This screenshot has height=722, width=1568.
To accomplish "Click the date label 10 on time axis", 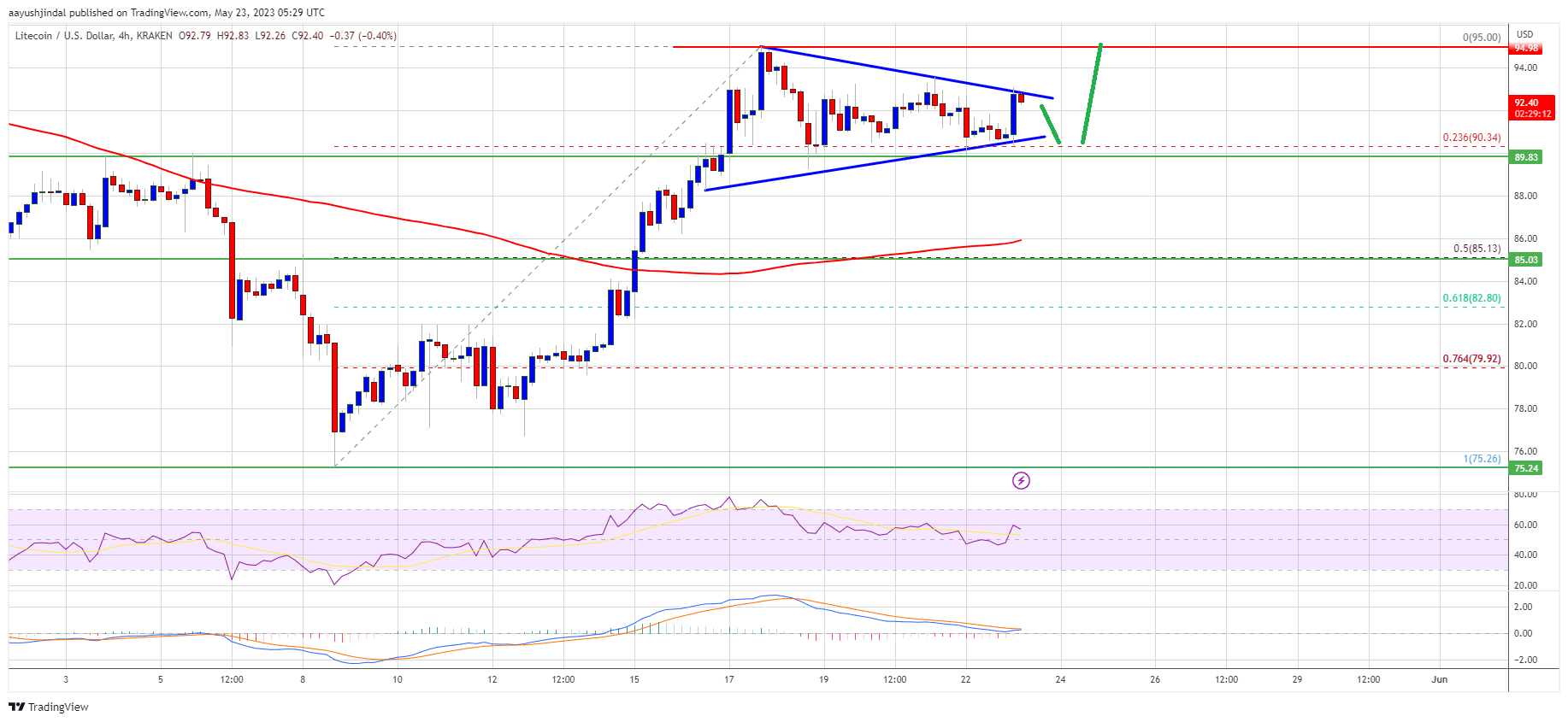I will (398, 680).
